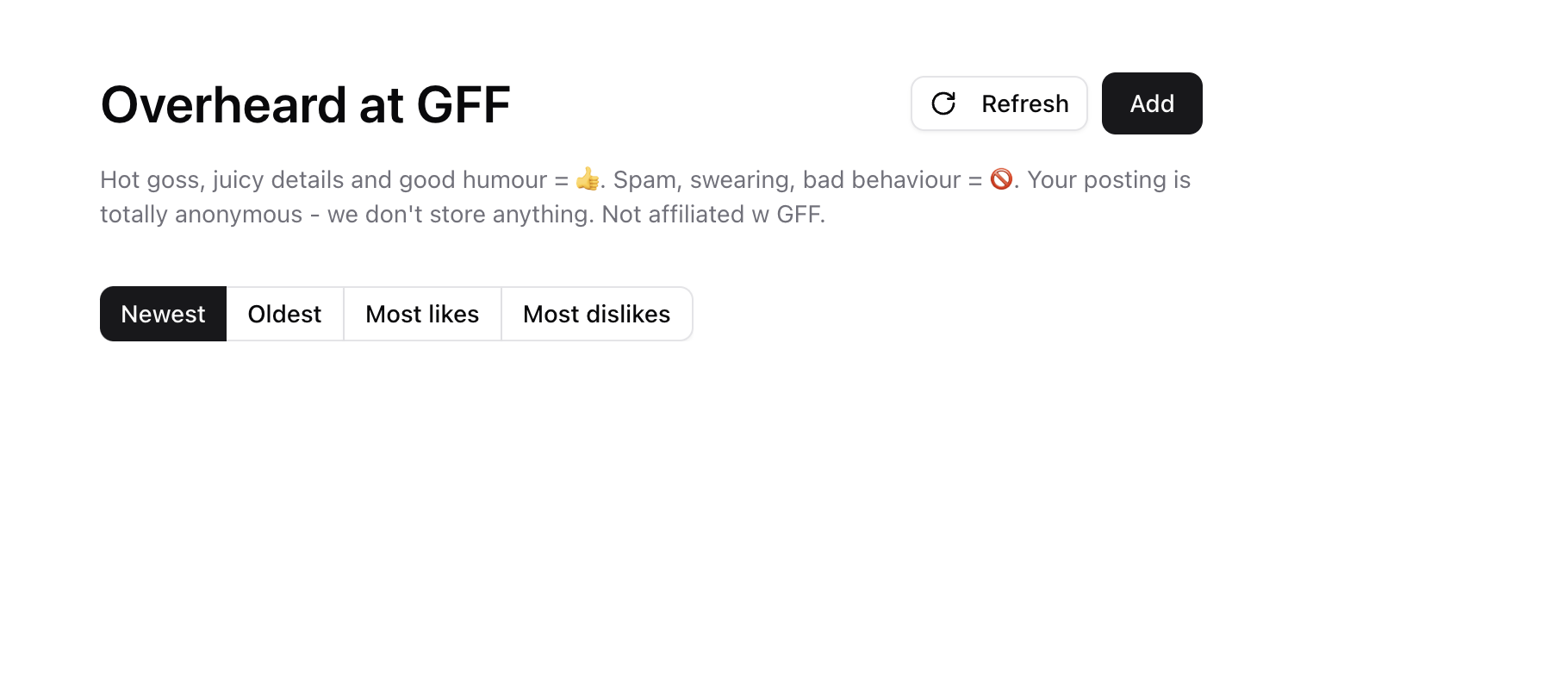1568x681 pixels.
Task: Click the "totally anonymous" text
Action: coord(201,214)
